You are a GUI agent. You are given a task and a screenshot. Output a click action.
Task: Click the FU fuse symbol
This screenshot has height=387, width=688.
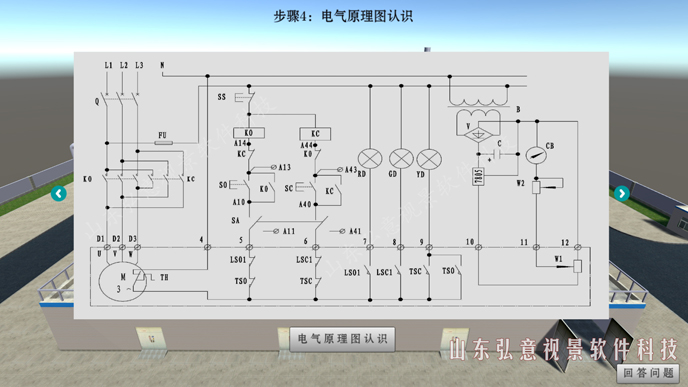(x=164, y=143)
